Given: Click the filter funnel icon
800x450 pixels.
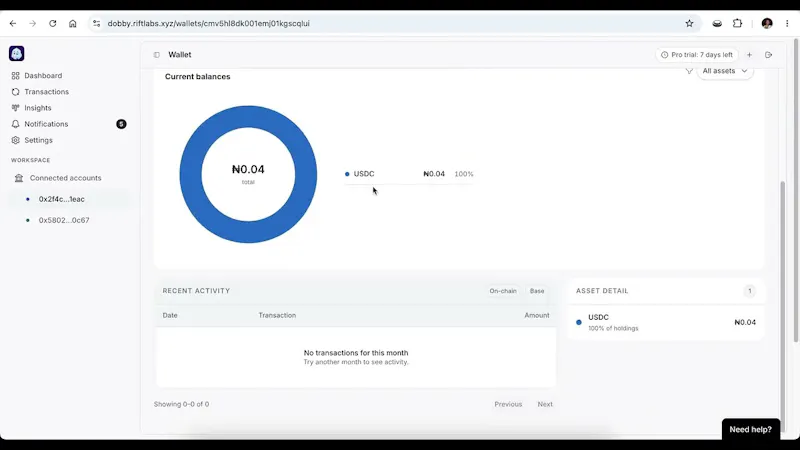Looking at the screenshot, I should (689, 71).
